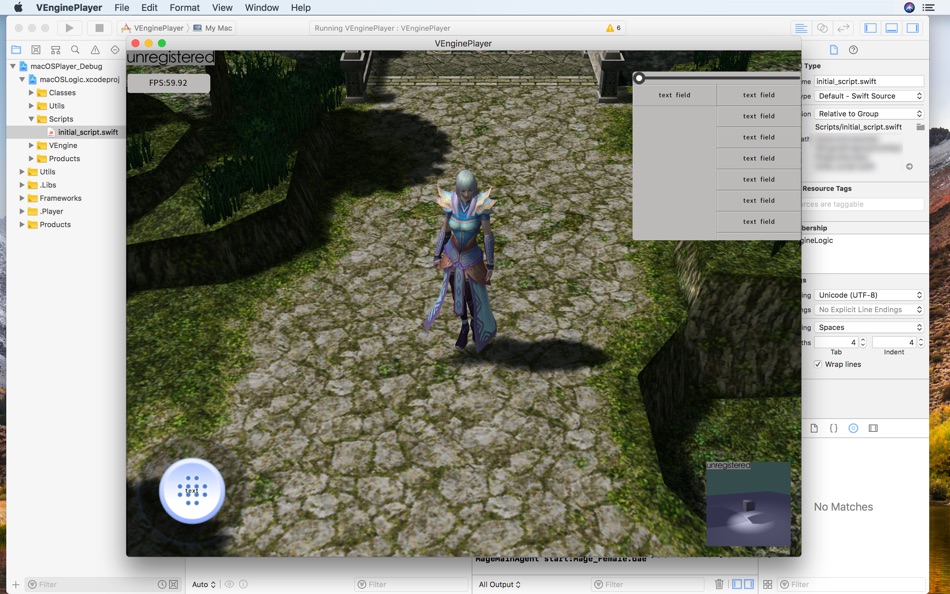
Task: Open the All Output console dropdown
Action: (x=499, y=584)
